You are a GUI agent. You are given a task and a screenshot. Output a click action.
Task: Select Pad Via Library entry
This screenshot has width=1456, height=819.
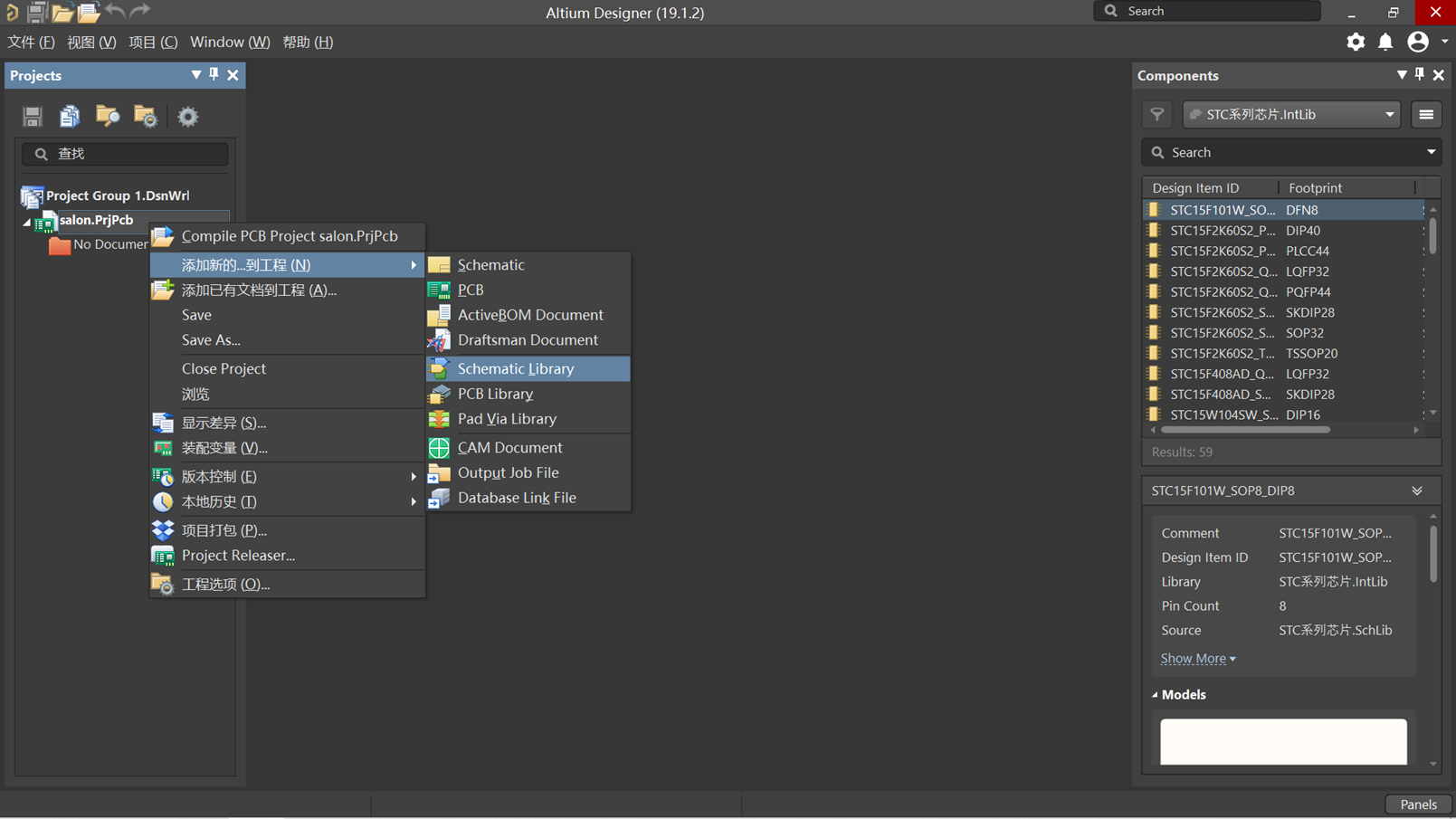click(x=528, y=419)
